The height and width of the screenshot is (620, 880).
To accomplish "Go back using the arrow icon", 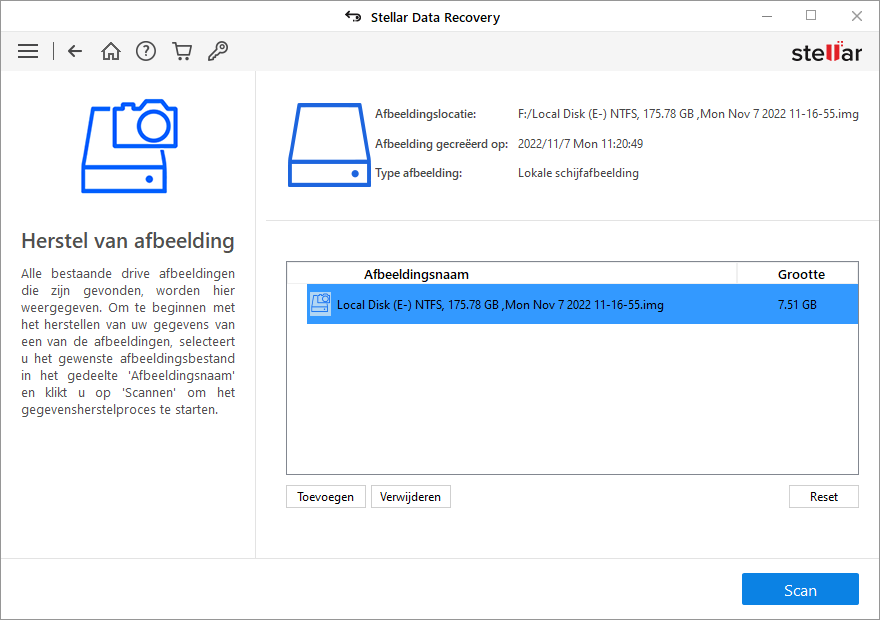I will point(75,51).
